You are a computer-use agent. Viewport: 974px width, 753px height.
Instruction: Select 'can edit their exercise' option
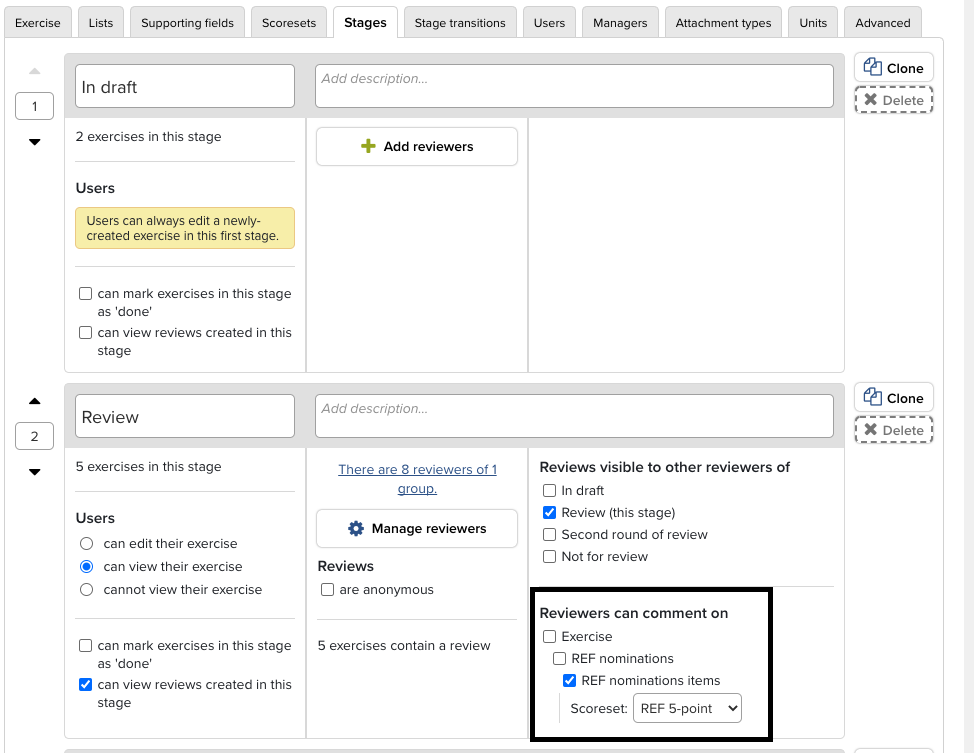[86, 544]
